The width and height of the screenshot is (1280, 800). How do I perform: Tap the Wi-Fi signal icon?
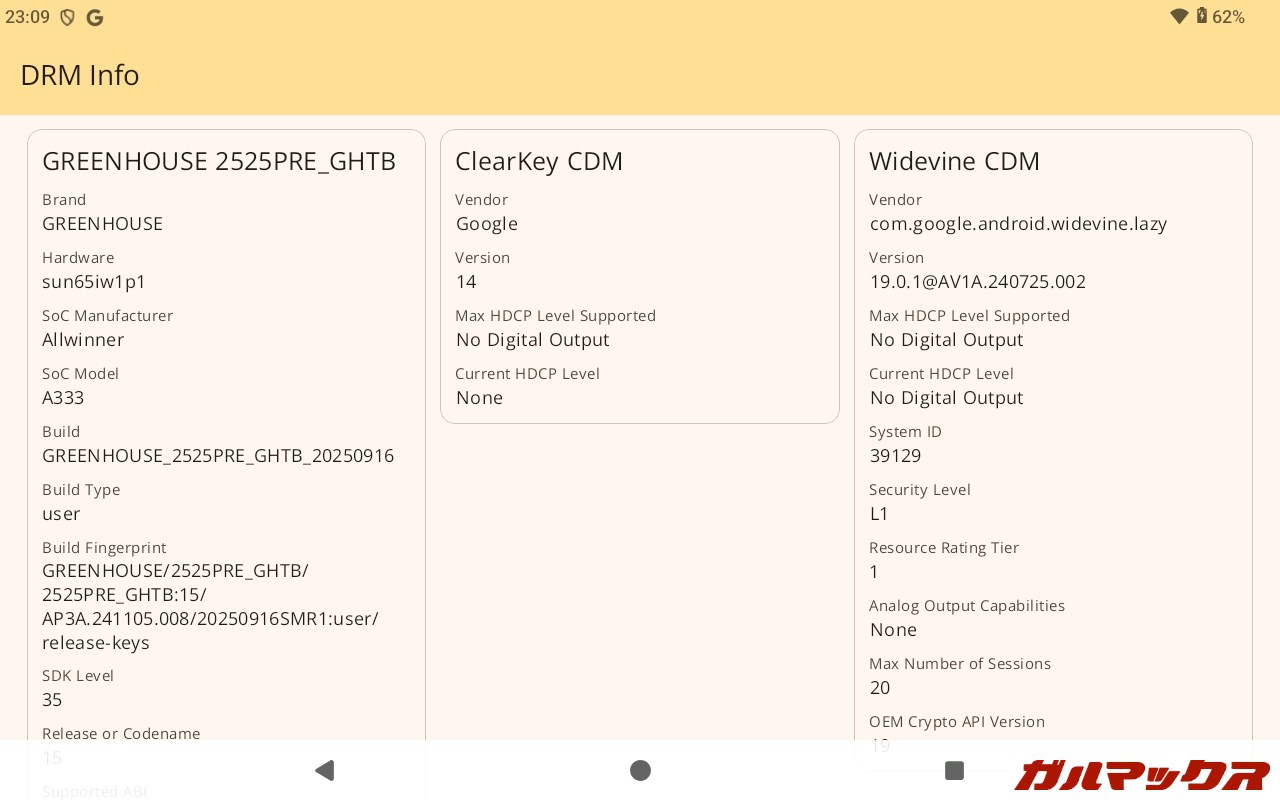tap(1179, 16)
